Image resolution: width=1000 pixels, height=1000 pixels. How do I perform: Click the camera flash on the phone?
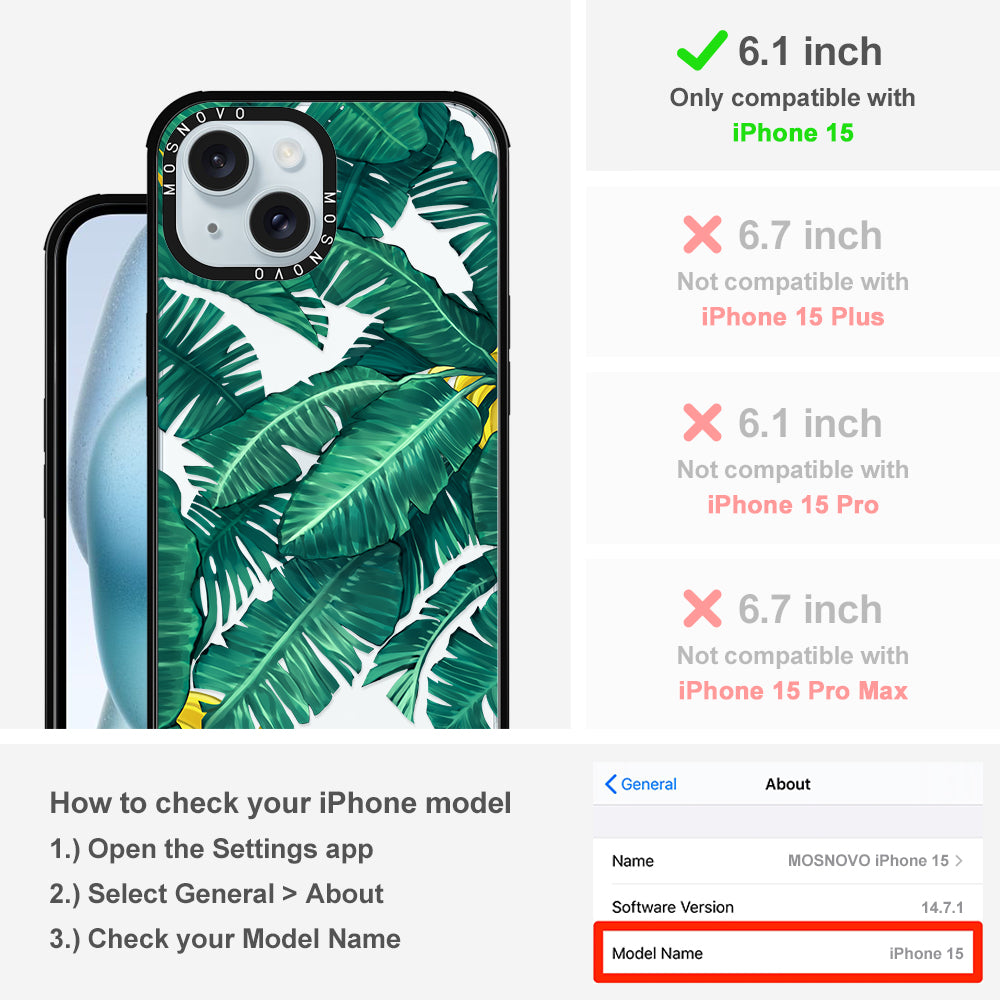click(288, 153)
